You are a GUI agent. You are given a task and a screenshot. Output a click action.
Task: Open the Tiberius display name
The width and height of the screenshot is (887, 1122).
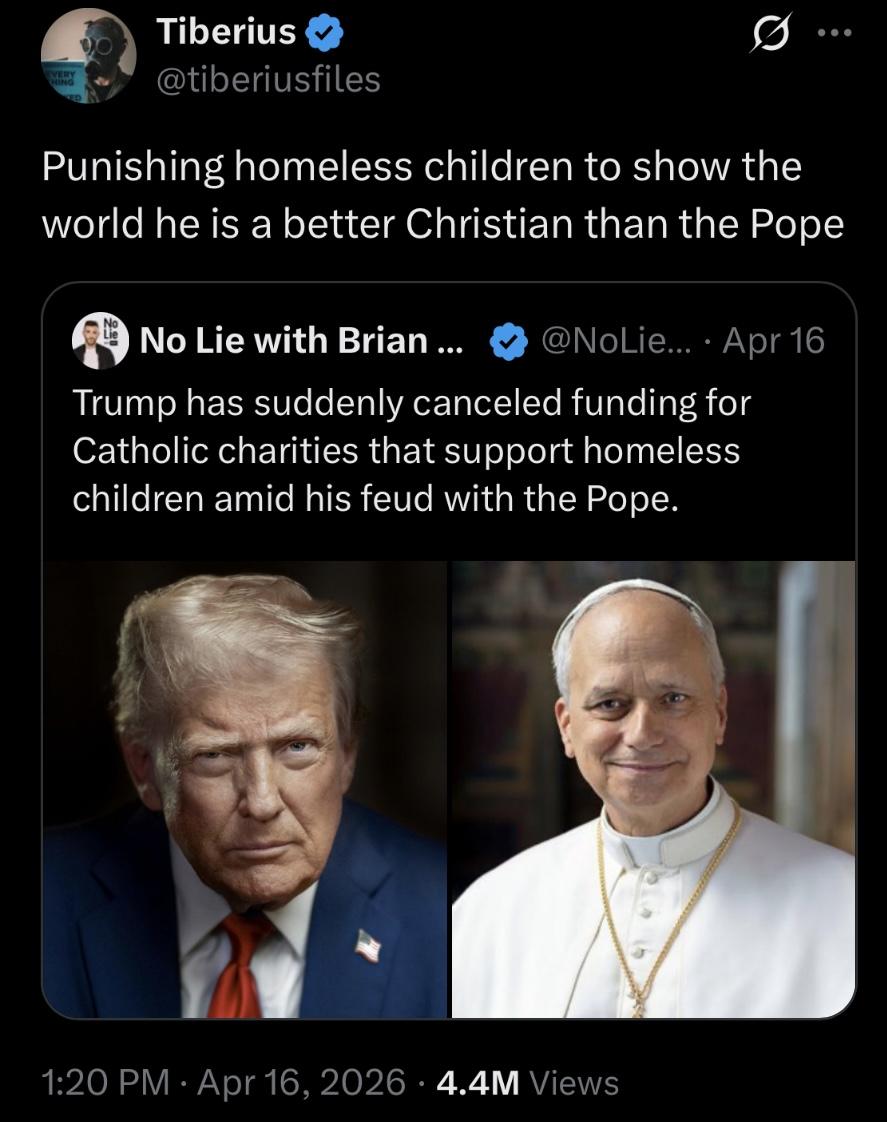pyautogui.click(x=226, y=31)
